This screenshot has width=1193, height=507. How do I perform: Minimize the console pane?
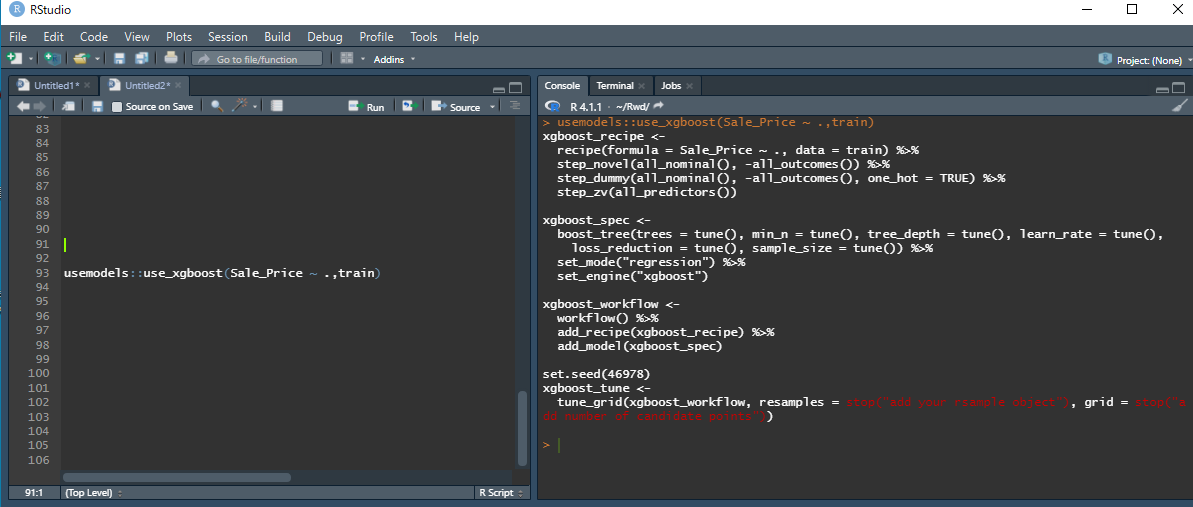[x=1162, y=88]
